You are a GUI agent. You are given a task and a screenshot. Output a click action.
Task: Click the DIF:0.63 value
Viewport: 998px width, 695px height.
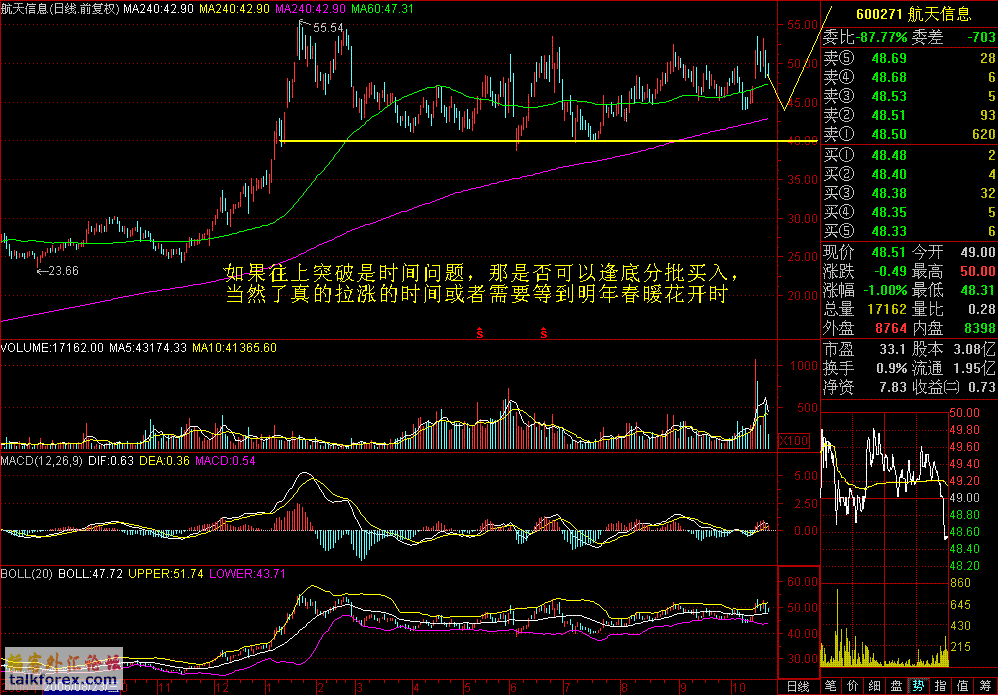[110, 461]
